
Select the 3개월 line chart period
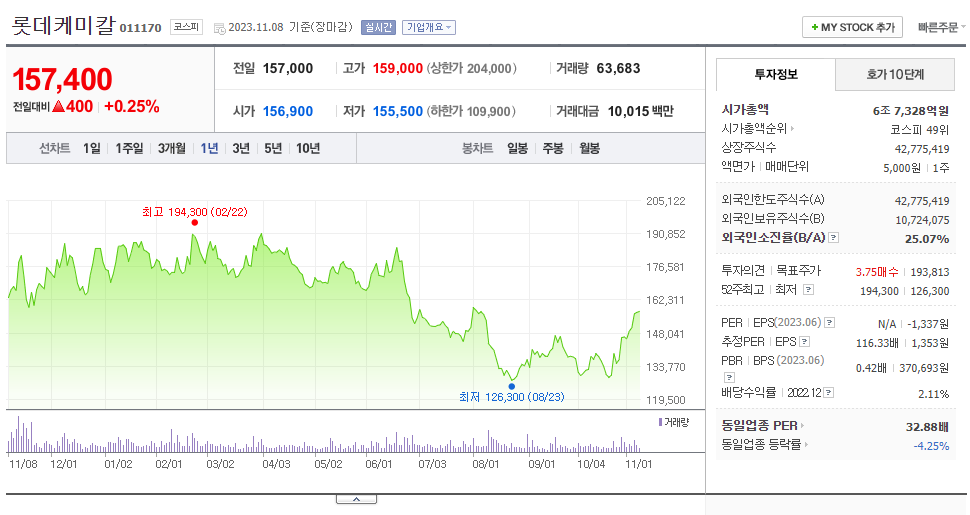pyautogui.click(x=171, y=149)
